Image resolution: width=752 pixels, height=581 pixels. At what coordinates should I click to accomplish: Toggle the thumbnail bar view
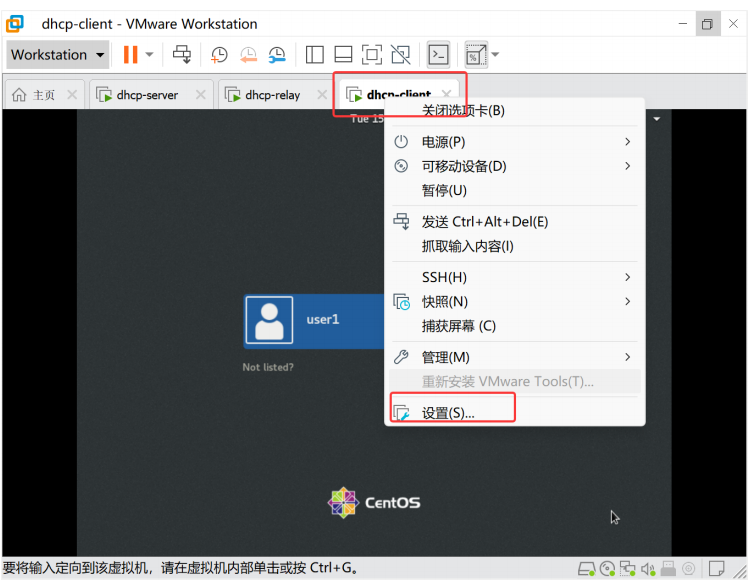pyautogui.click(x=343, y=55)
